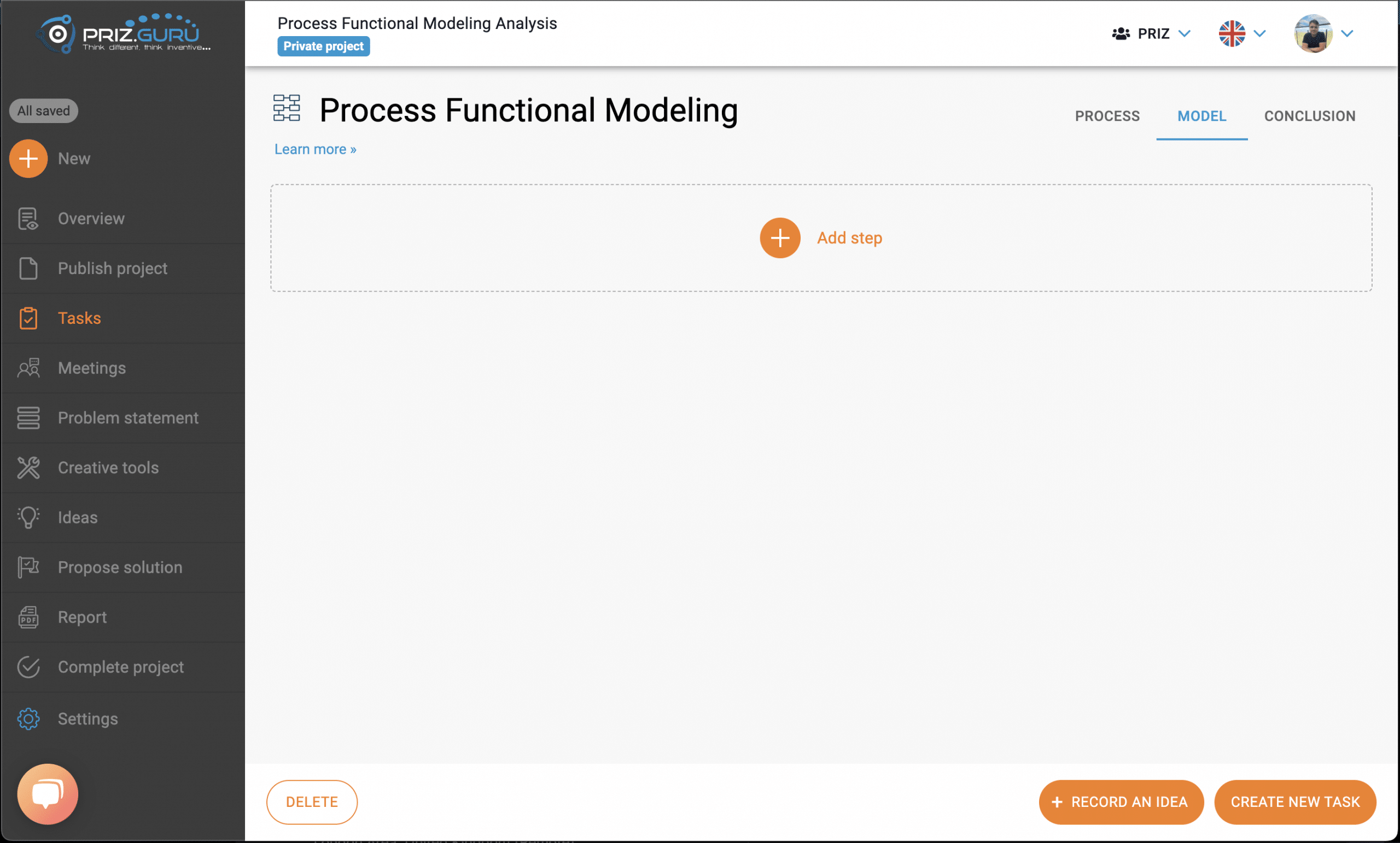Switch to the CONCLUSION tab
Screen dimensions: 1400x843
coord(1310,116)
